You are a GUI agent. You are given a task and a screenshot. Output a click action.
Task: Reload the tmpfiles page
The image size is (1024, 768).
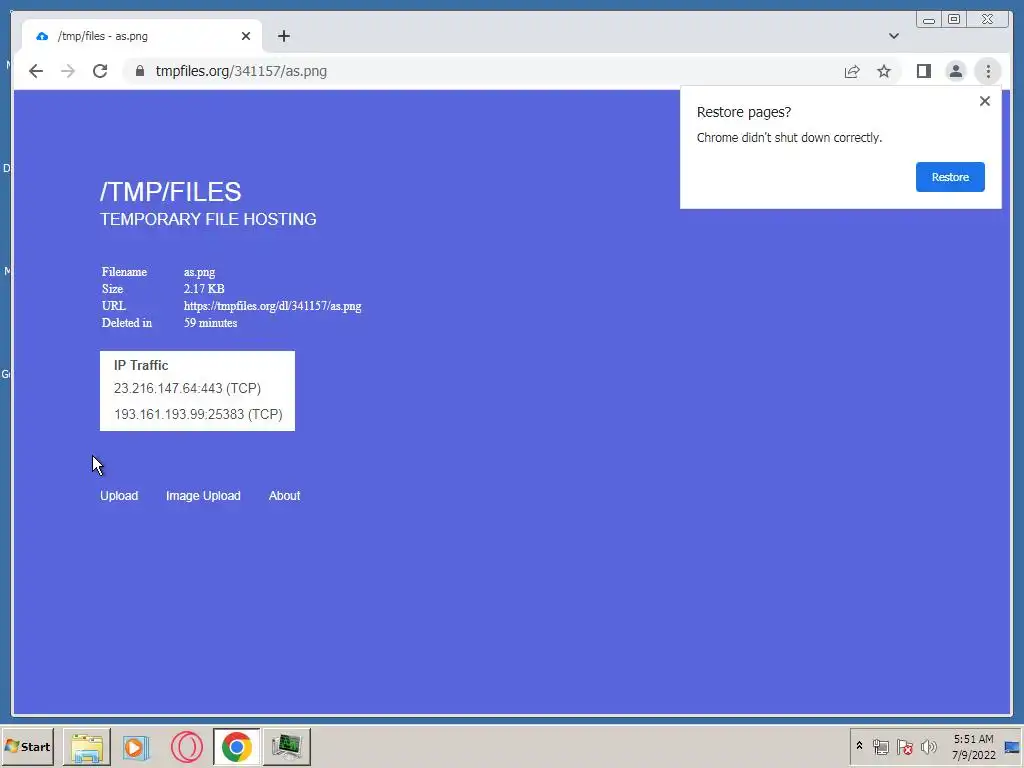(x=100, y=71)
